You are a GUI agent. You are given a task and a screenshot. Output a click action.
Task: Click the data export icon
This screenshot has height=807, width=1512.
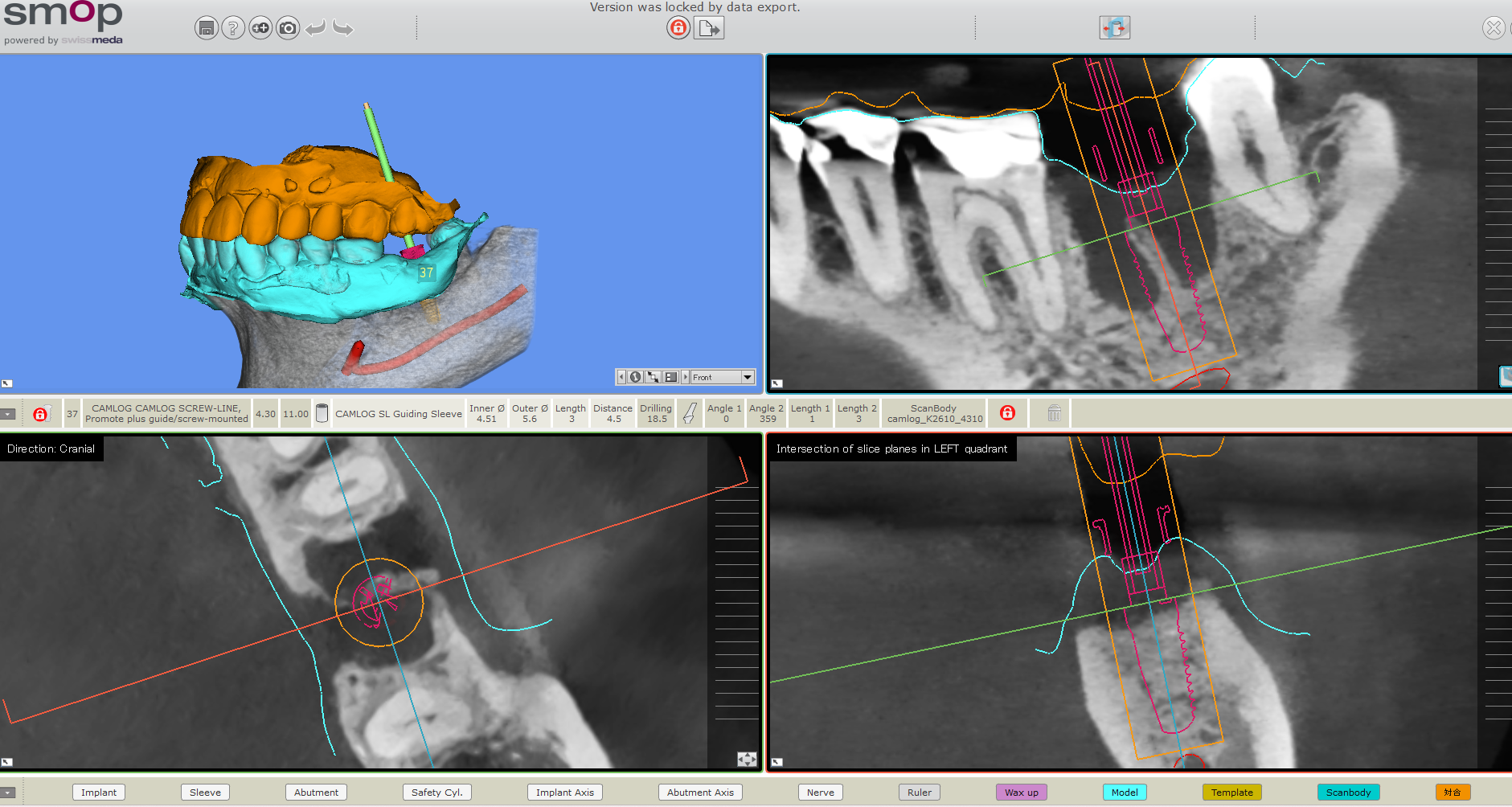(709, 29)
